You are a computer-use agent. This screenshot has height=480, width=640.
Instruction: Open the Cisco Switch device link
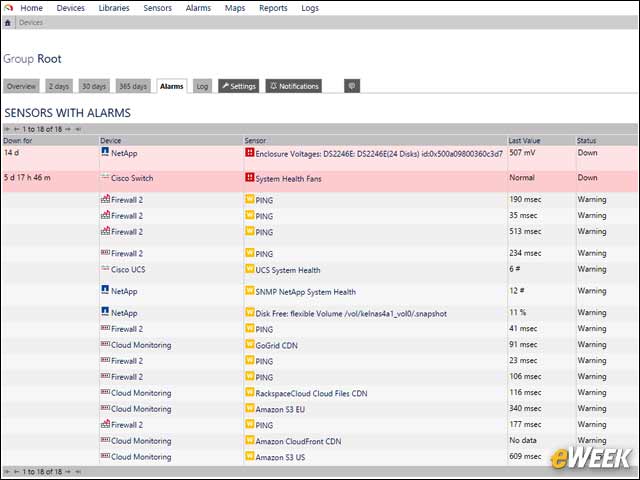click(132, 178)
